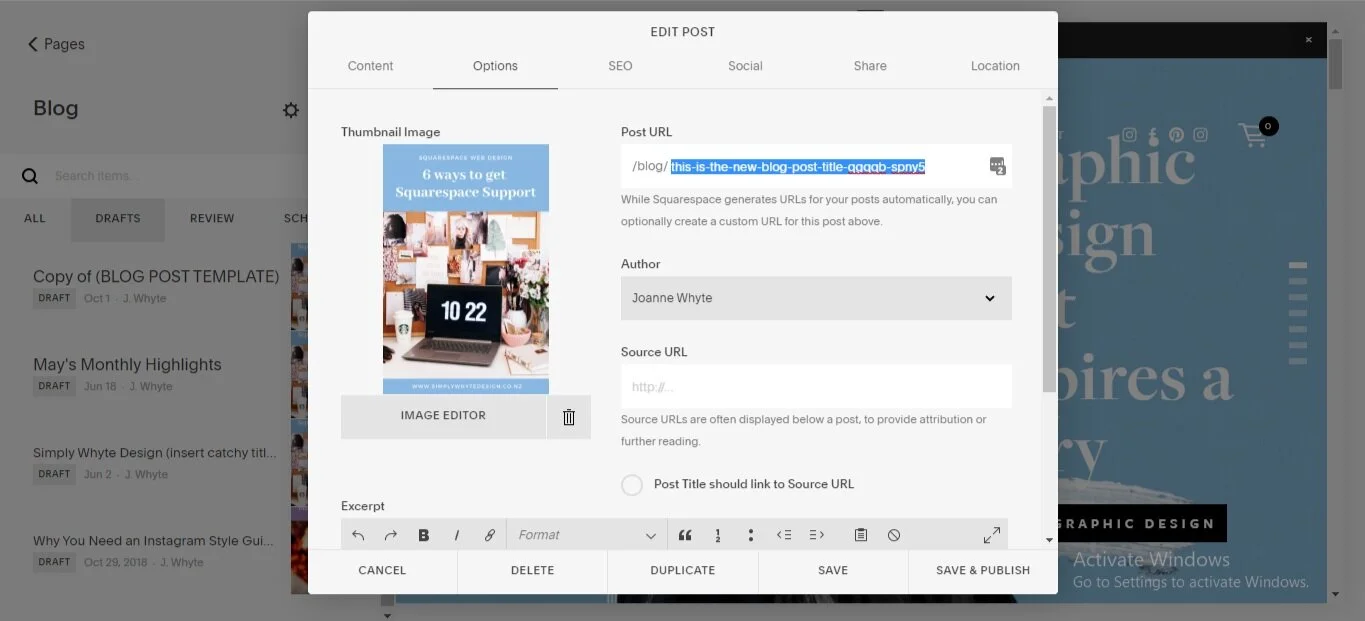Insert numbered list in Excerpt
The image size is (1365, 621).
718,535
